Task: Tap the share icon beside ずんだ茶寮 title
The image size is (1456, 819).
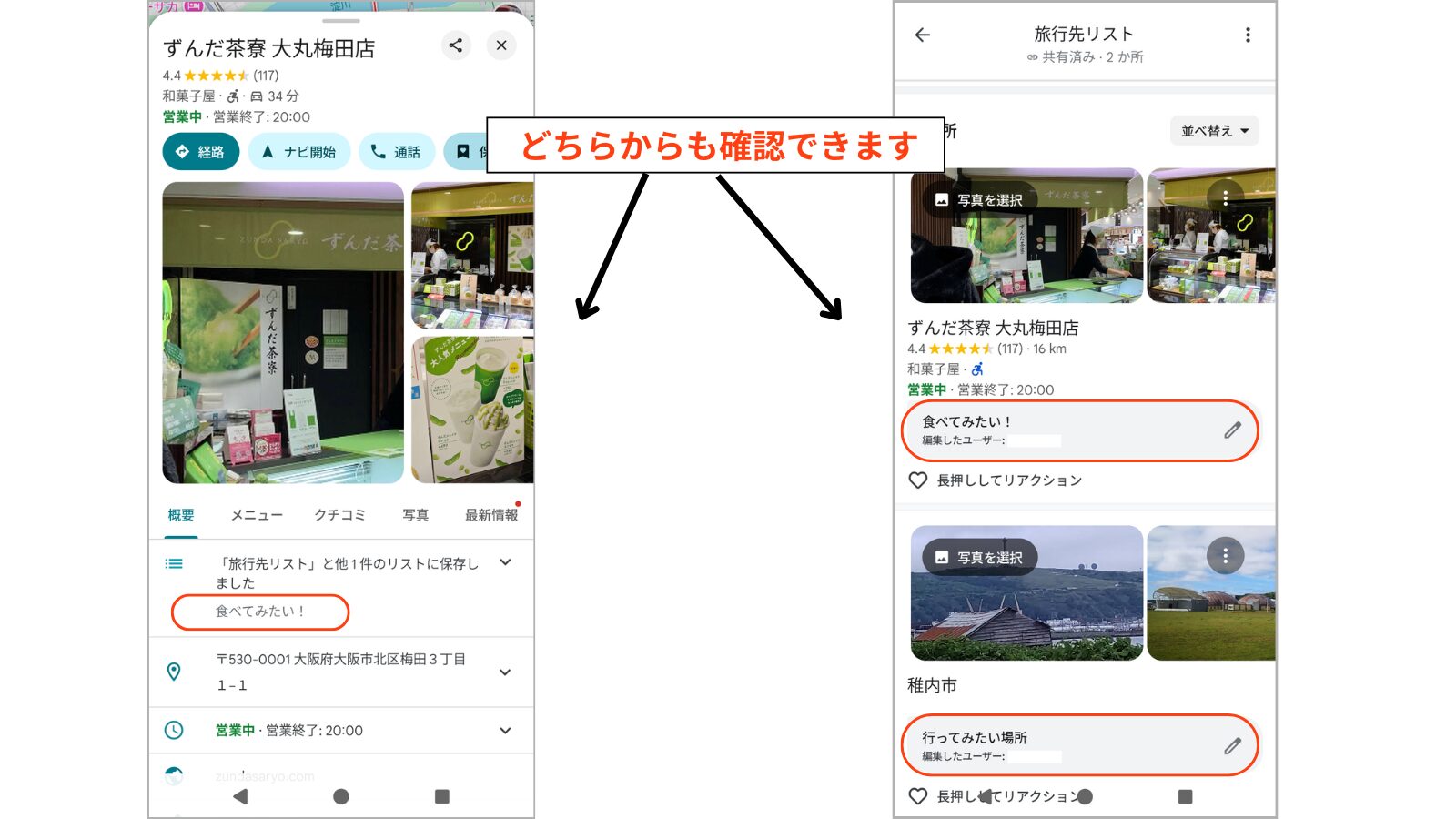Action: [456, 45]
